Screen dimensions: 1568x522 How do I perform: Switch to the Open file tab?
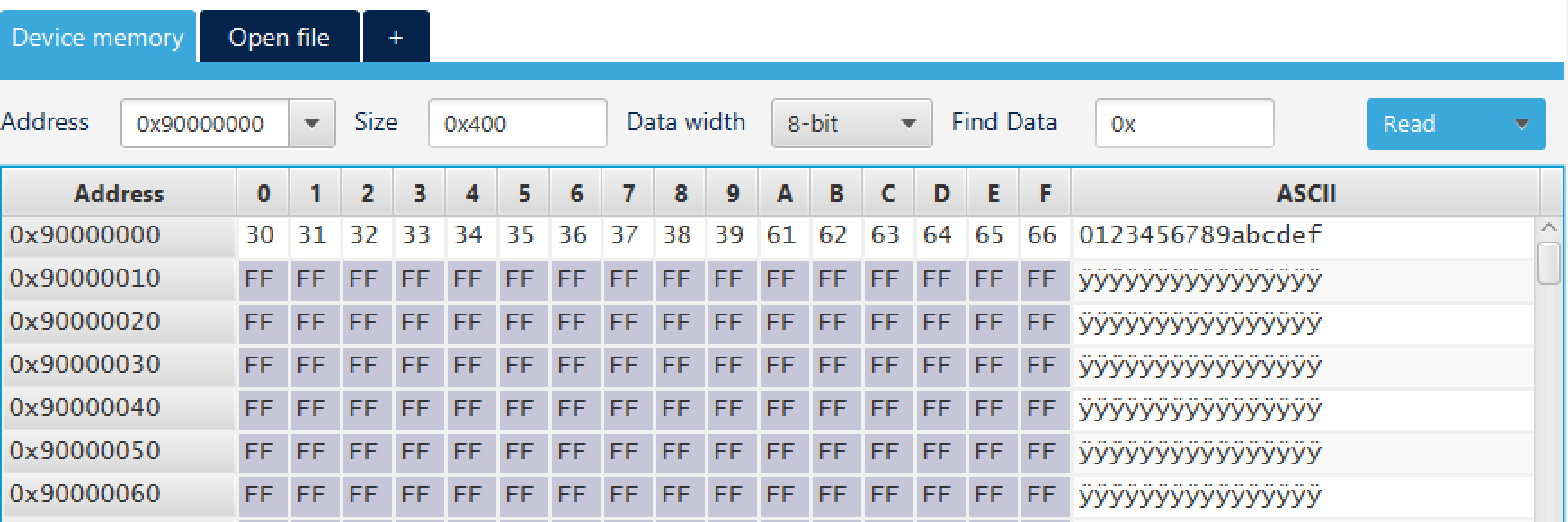click(x=279, y=36)
